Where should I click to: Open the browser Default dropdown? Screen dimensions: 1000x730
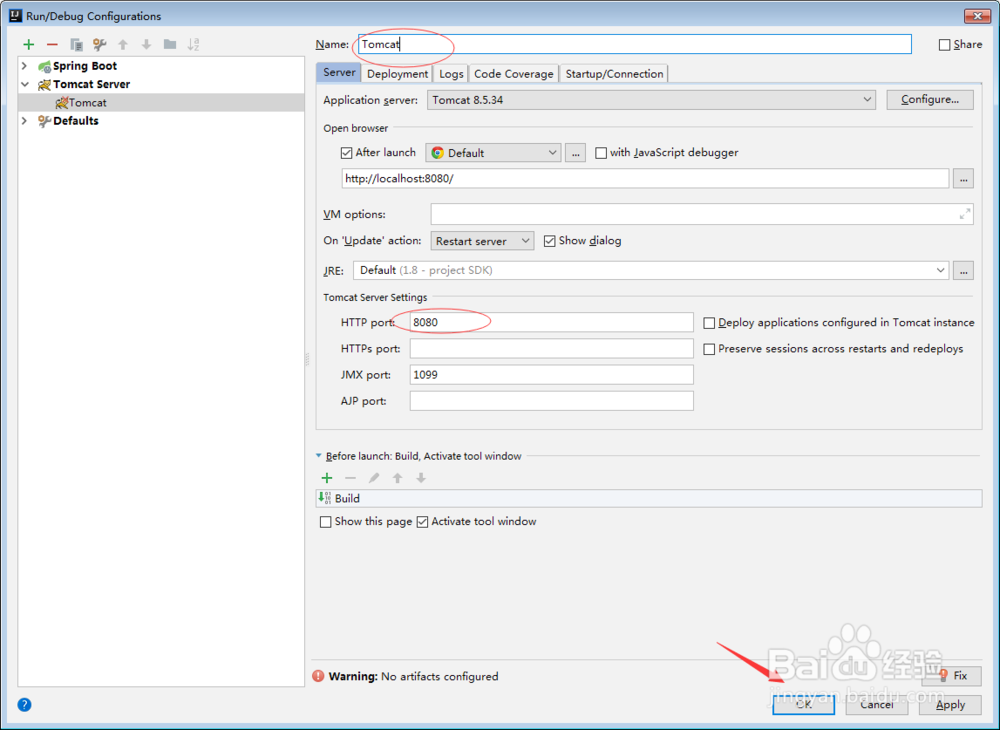pos(493,153)
